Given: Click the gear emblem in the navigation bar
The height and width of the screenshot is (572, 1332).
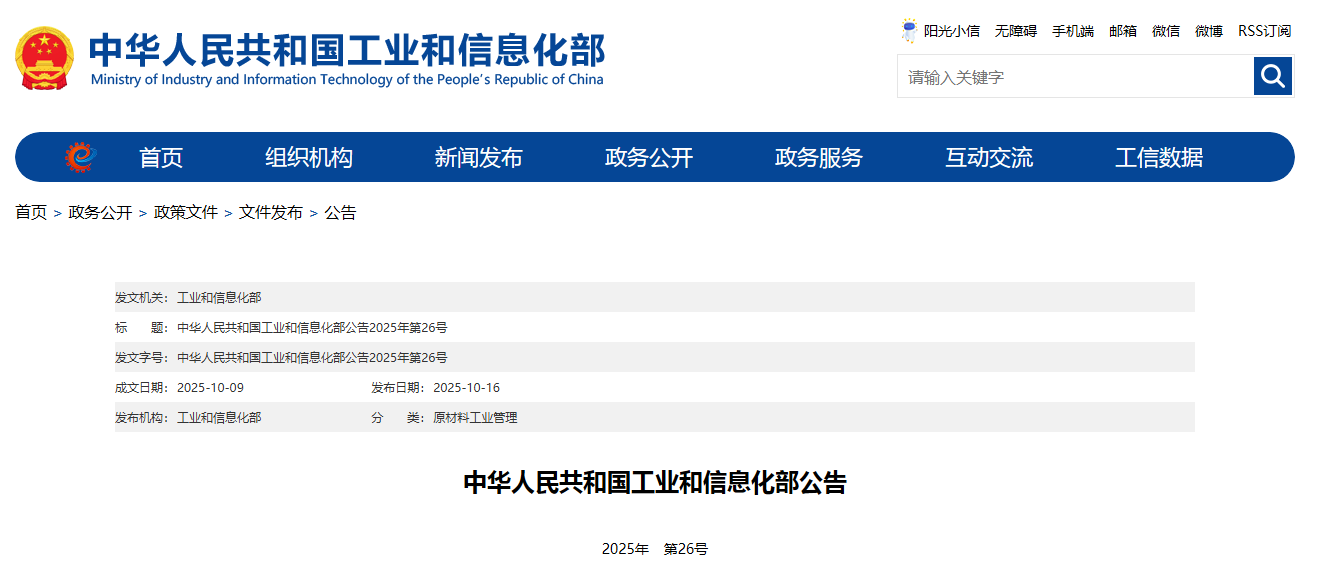Looking at the screenshot, I should (80, 157).
